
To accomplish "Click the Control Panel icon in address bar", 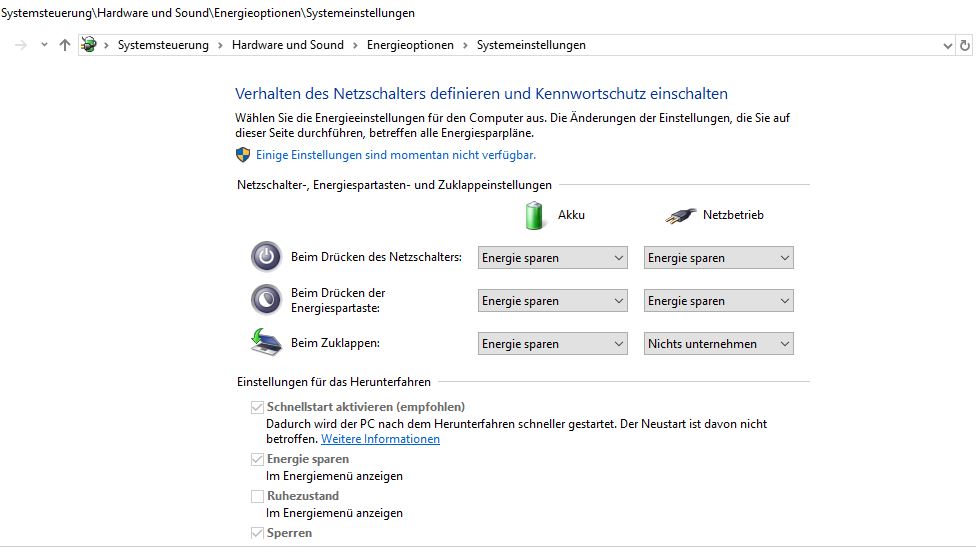I will pyautogui.click(x=89, y=44).
